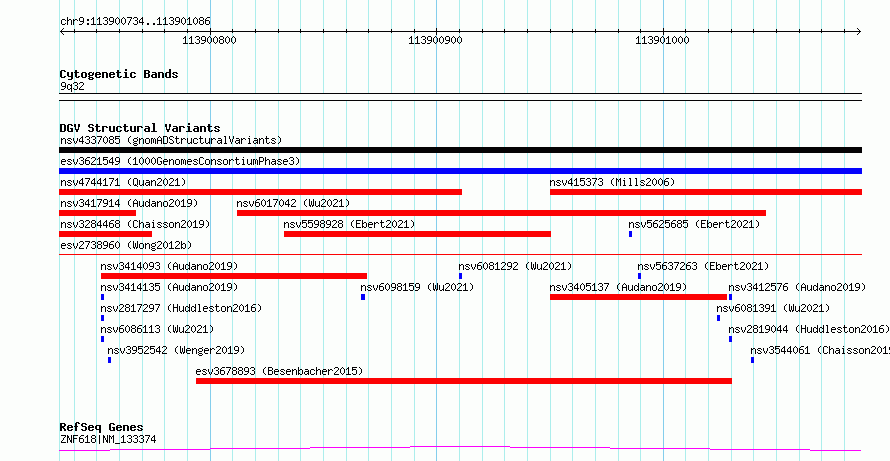Image resolution: width=890 pixels, height=461 pixels.
Task: Click the esv3621549 (1000GenomesConsortiumPhase3) label
Action: [180, 161]
